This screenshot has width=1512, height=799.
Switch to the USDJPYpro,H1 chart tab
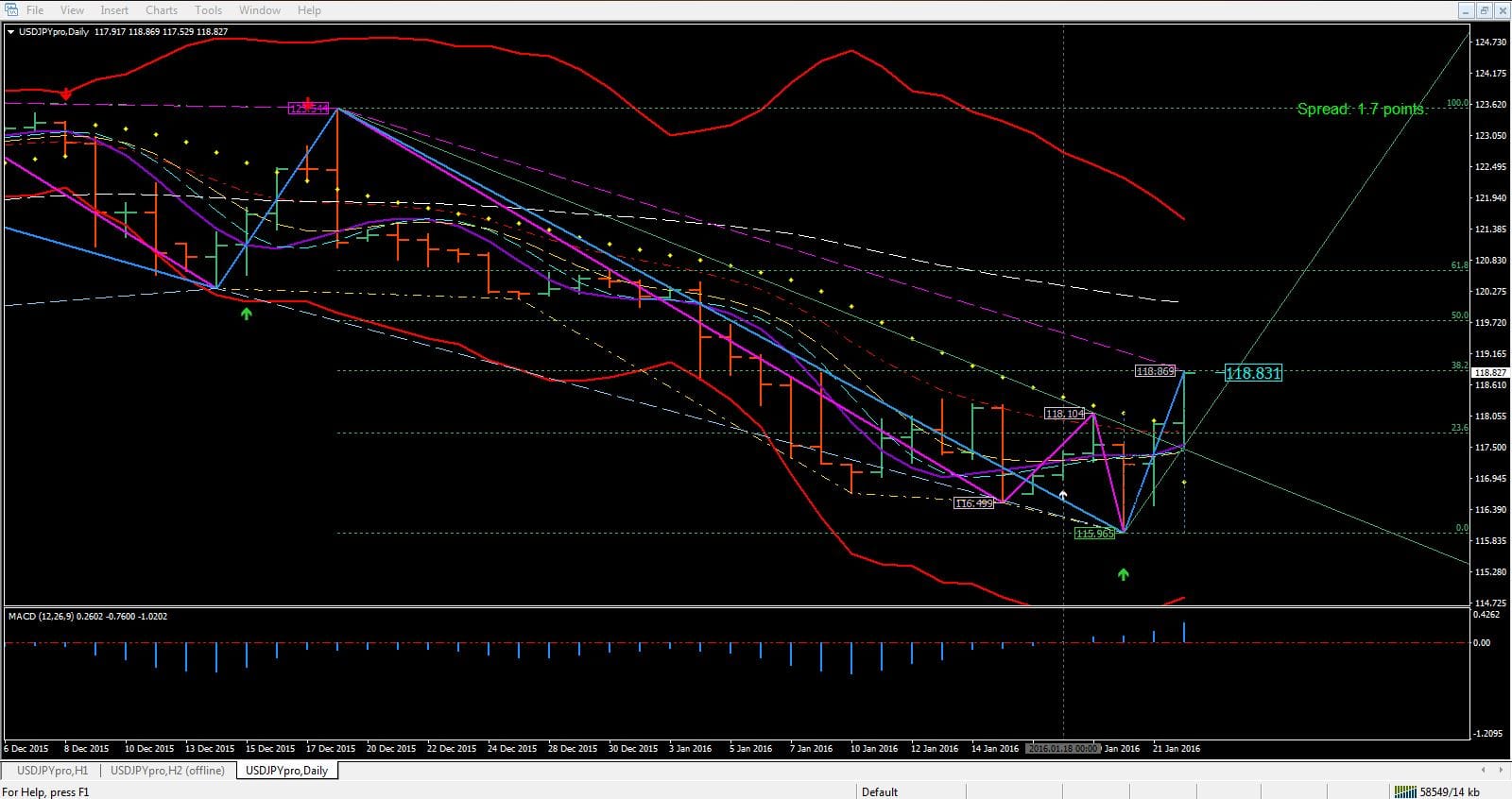pyautogui.click(x=52, y=771)
